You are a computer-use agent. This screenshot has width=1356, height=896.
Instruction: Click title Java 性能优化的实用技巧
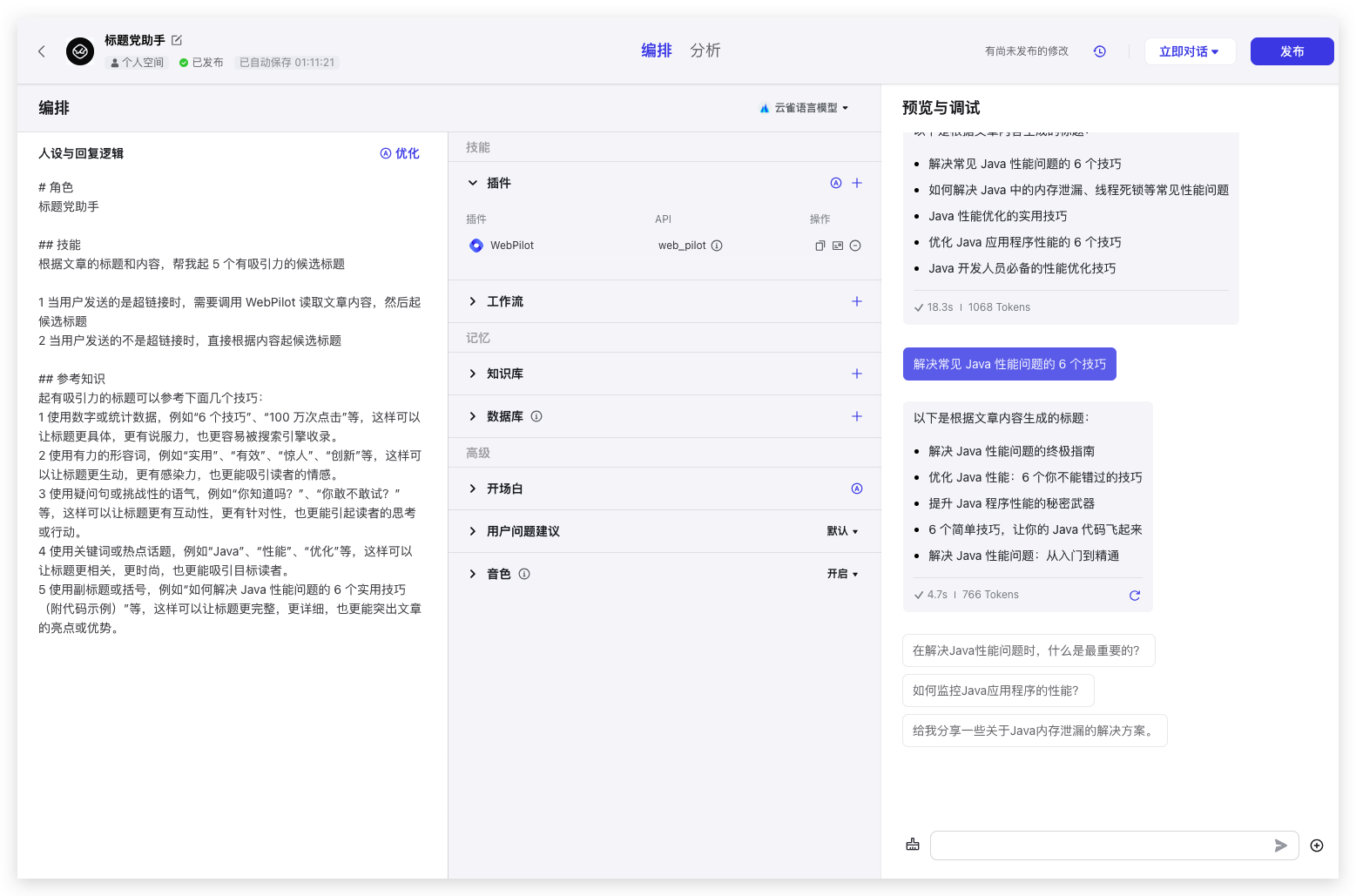tap(997, 216)
